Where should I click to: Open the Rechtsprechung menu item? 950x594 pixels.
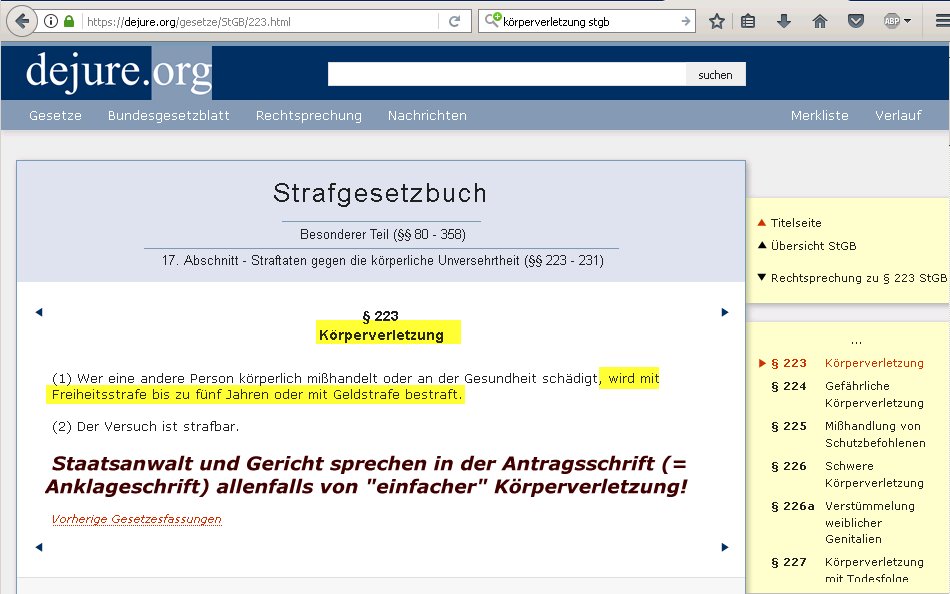[308, 115]
